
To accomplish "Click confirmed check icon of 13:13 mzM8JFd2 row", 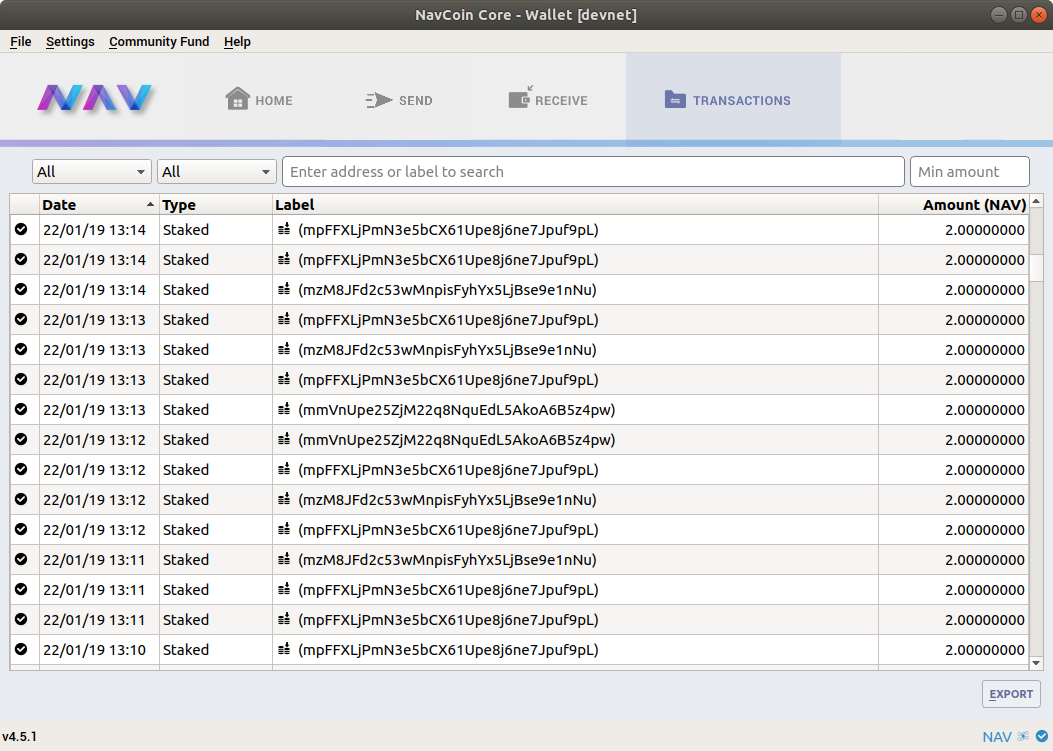I will (x=21, y=349).
